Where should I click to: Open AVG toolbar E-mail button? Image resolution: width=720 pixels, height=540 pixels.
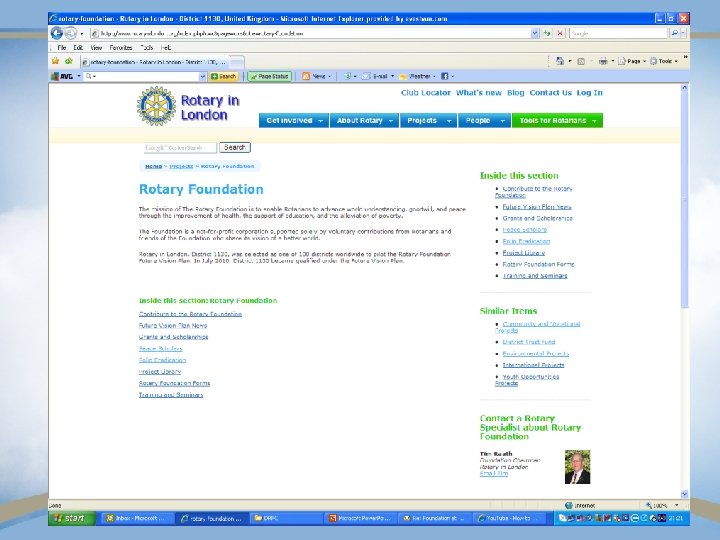pyautogui.click(x=379, y=76)
